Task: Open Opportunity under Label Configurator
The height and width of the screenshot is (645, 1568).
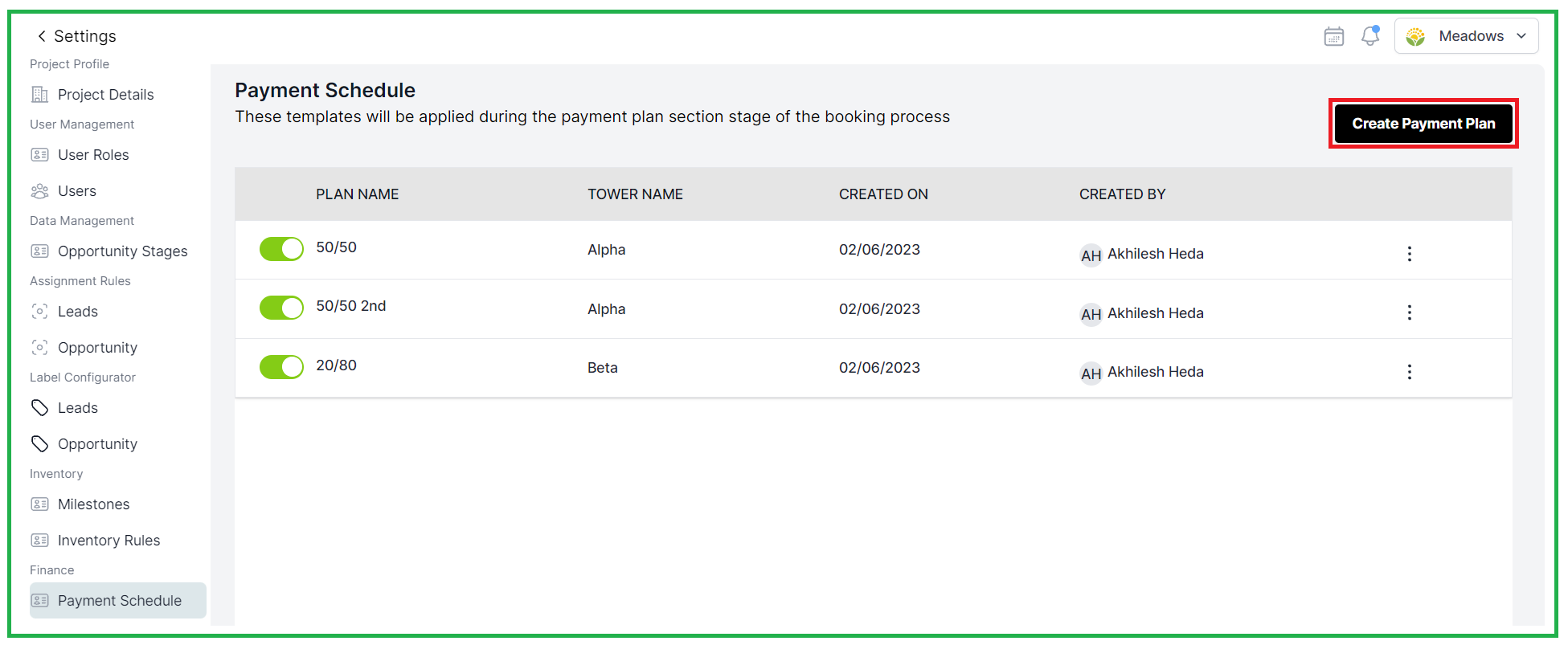Action: click(97, 444)
